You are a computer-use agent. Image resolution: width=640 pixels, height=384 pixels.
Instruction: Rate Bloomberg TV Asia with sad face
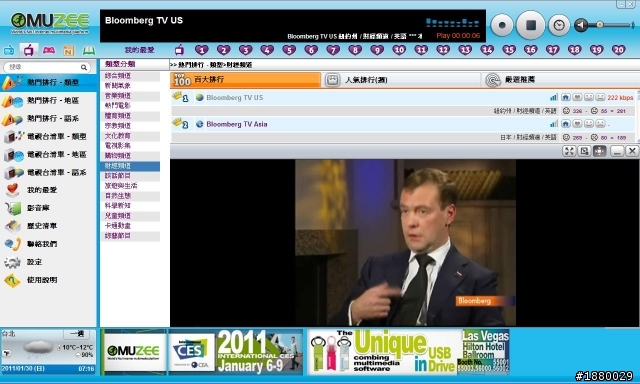point(600,124)
